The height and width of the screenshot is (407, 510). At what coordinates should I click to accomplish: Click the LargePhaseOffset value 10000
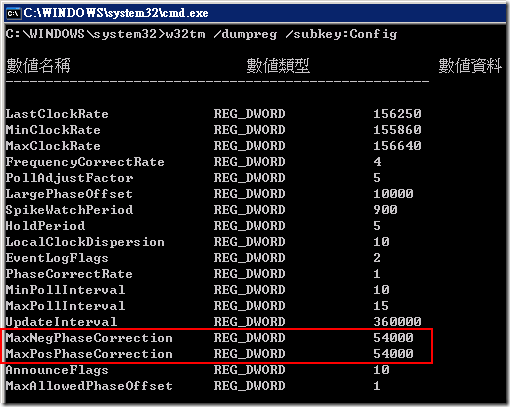pyautogui.click(x=393, y=194)
